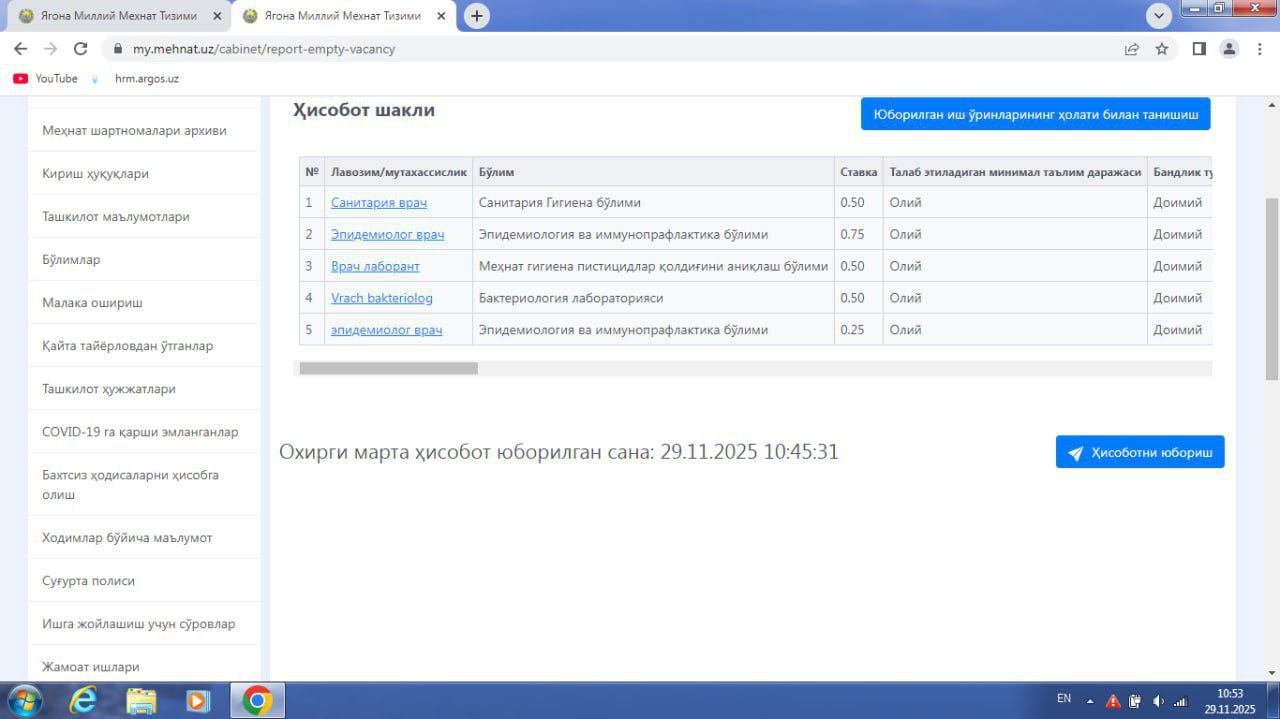Click the back navigation arrow
Viewport: 1280px width, 719px height.
pos(20,49)
